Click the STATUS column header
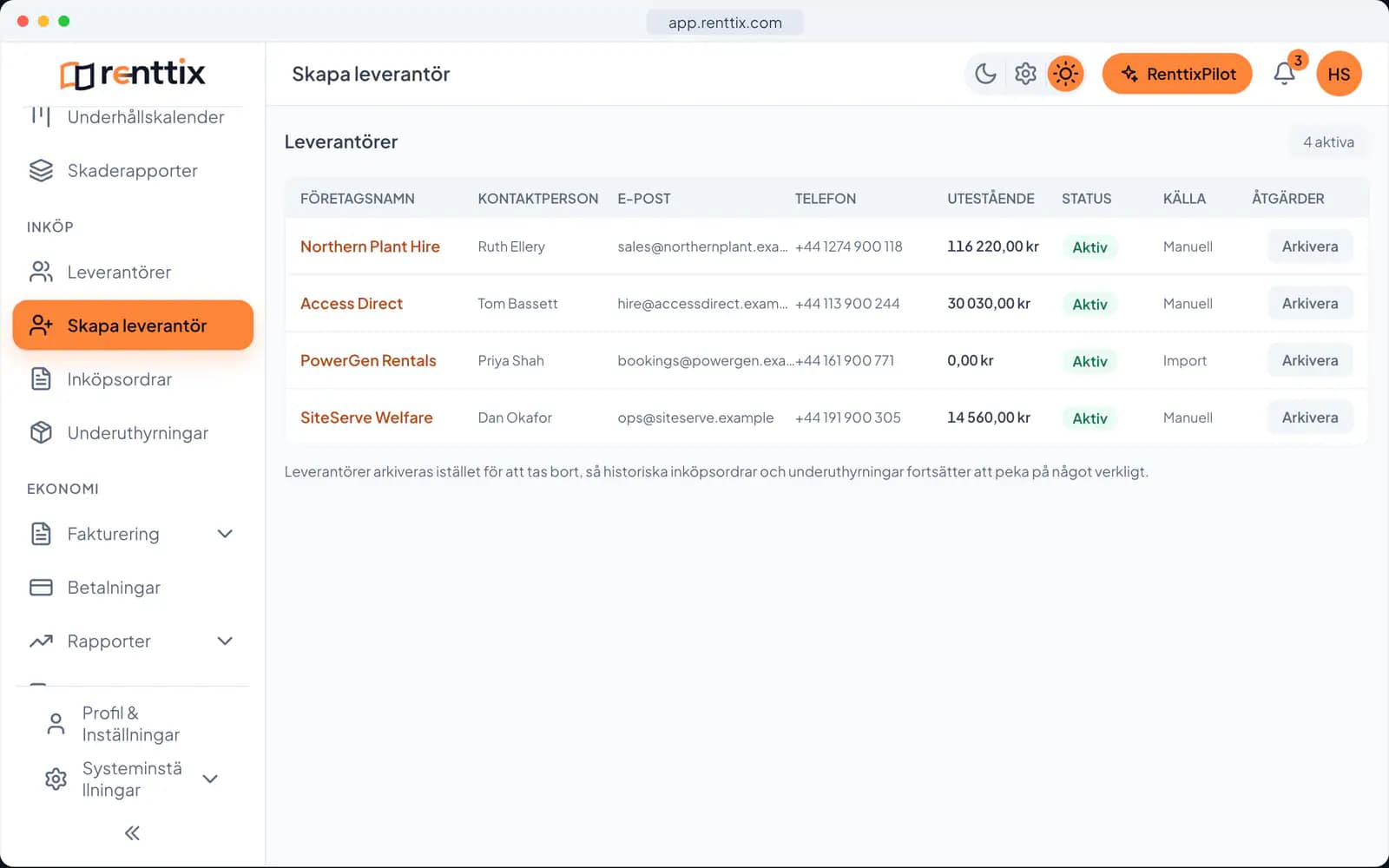This screenshot has height=868, width=1389. (1086, 199)
